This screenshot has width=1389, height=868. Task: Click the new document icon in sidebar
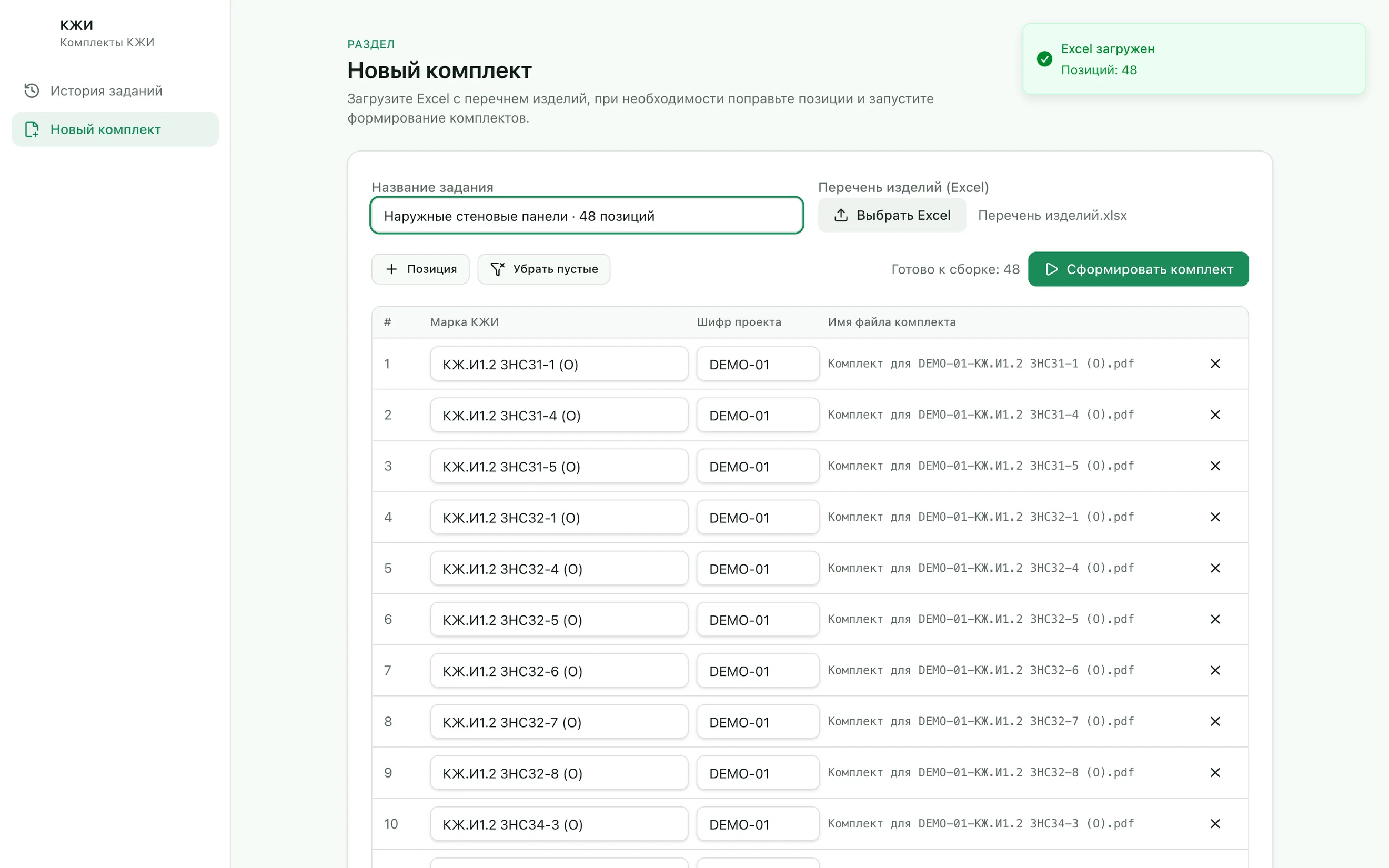point(32,129)
